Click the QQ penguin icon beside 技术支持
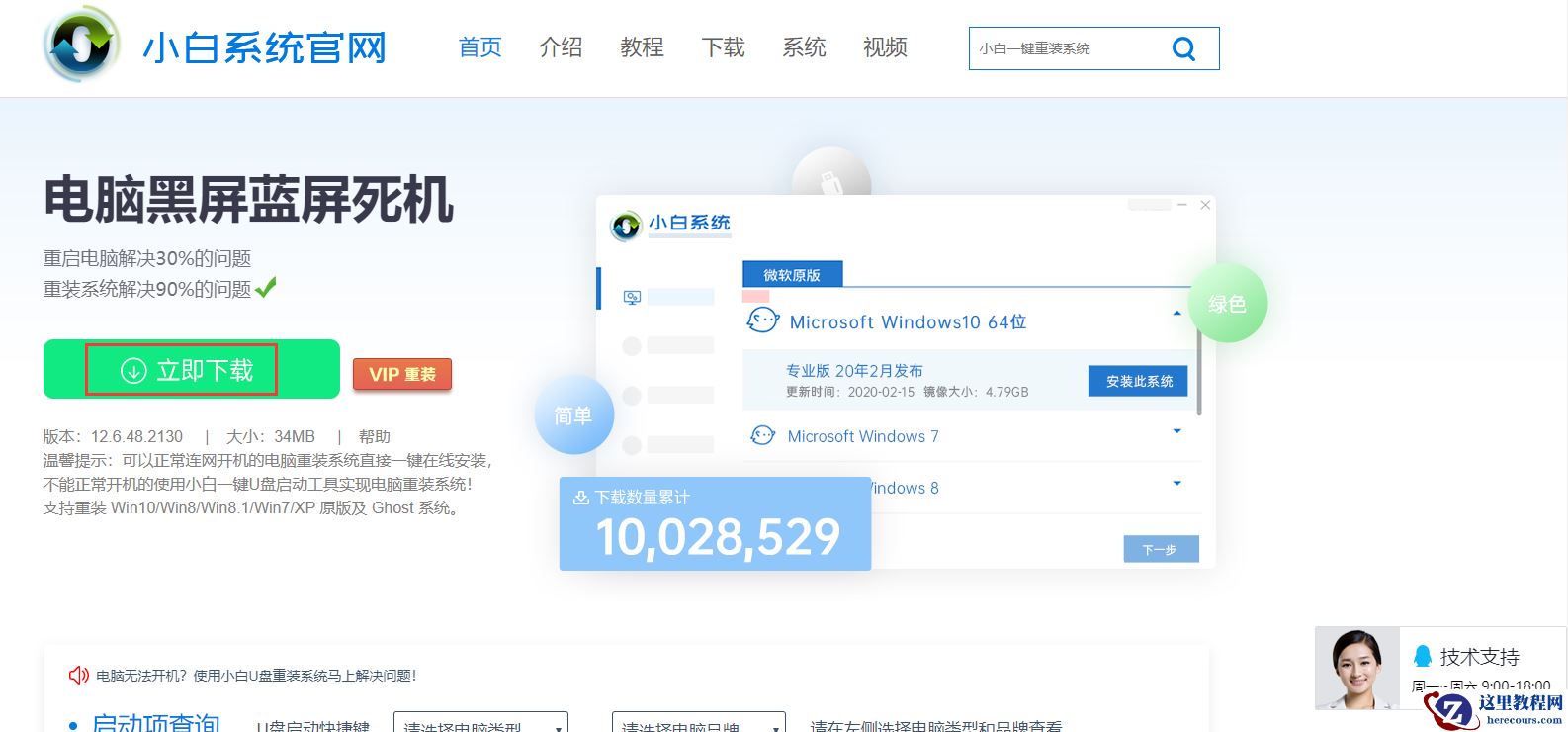Image resolution: width=1568 pixels, height=732 pixels. point(1423,656)
